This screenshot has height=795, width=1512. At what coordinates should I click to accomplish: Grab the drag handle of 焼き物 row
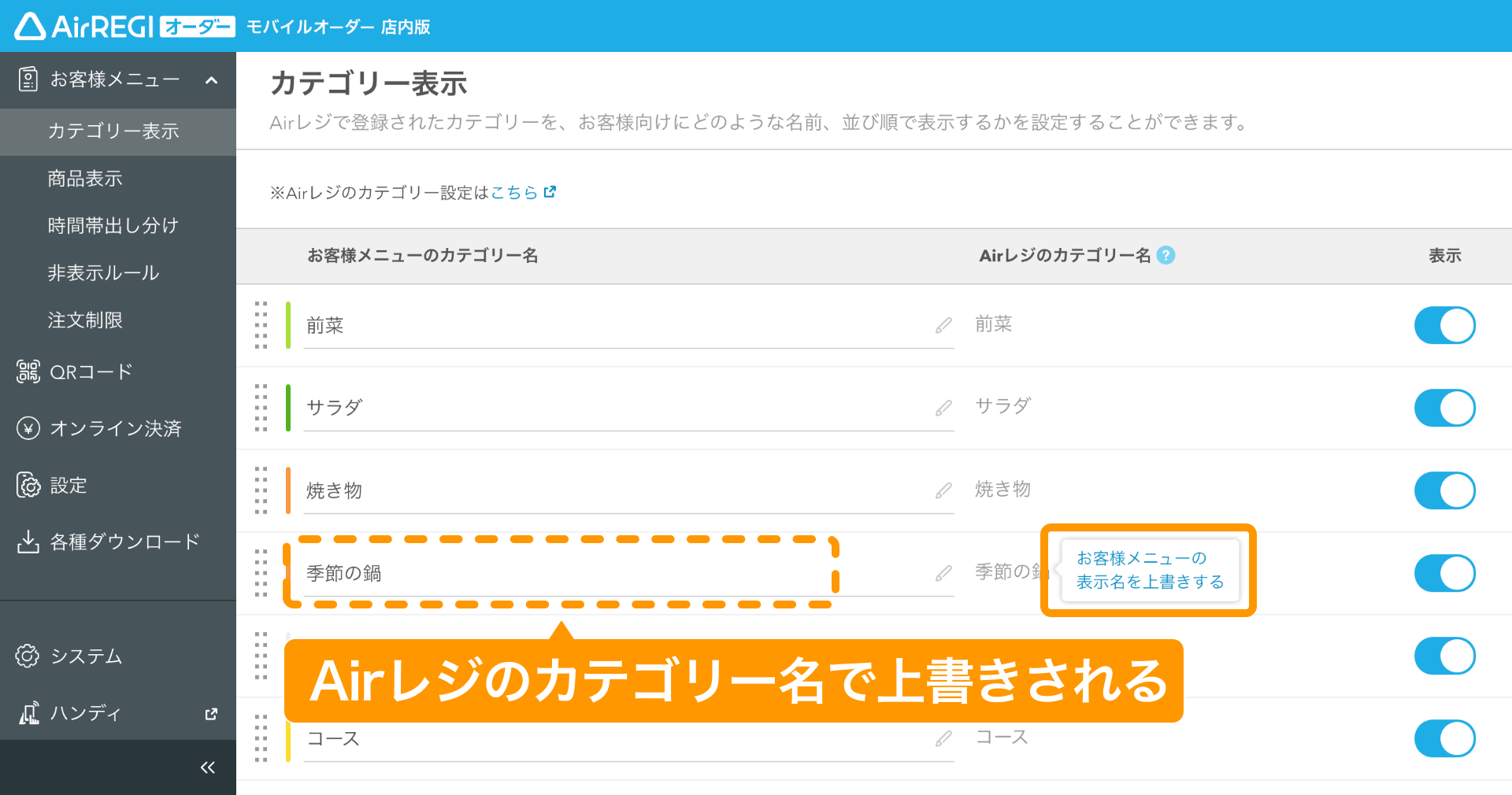point(261,490)
